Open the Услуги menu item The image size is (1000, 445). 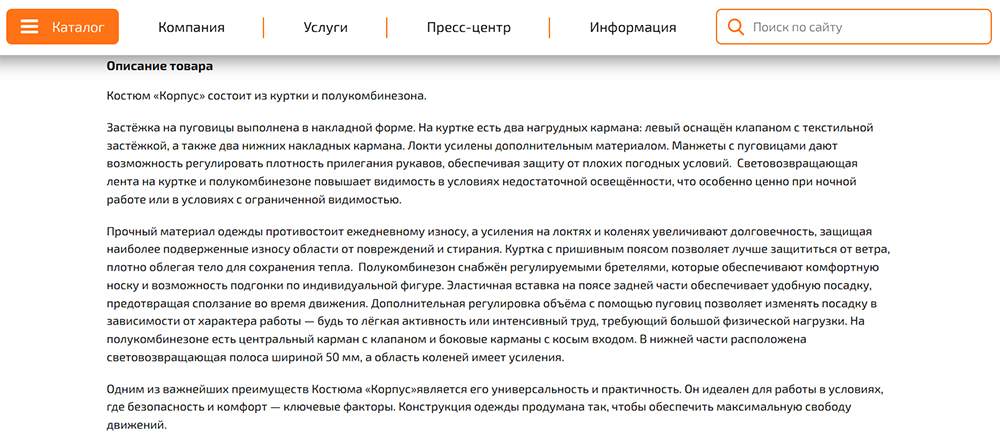coord(325,27)
